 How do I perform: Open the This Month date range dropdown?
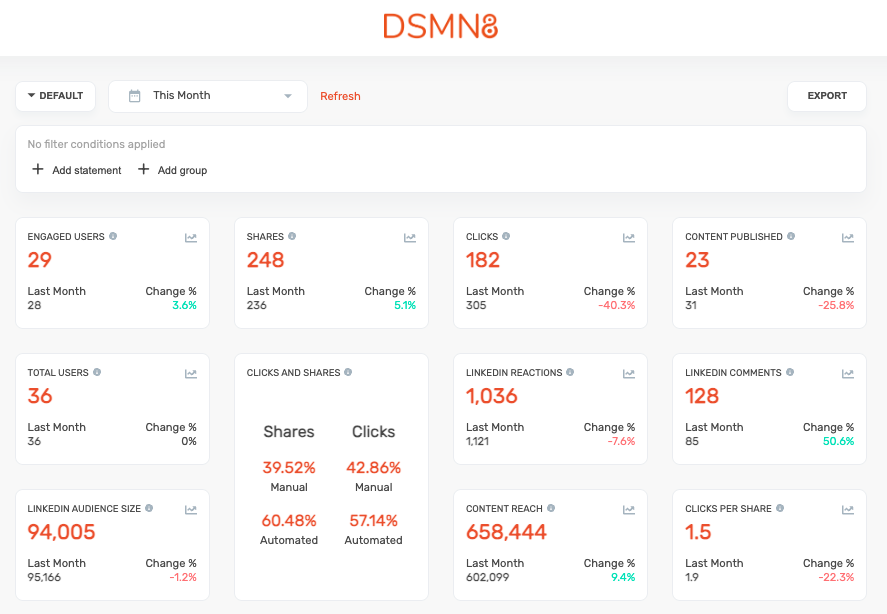[208, 96]
